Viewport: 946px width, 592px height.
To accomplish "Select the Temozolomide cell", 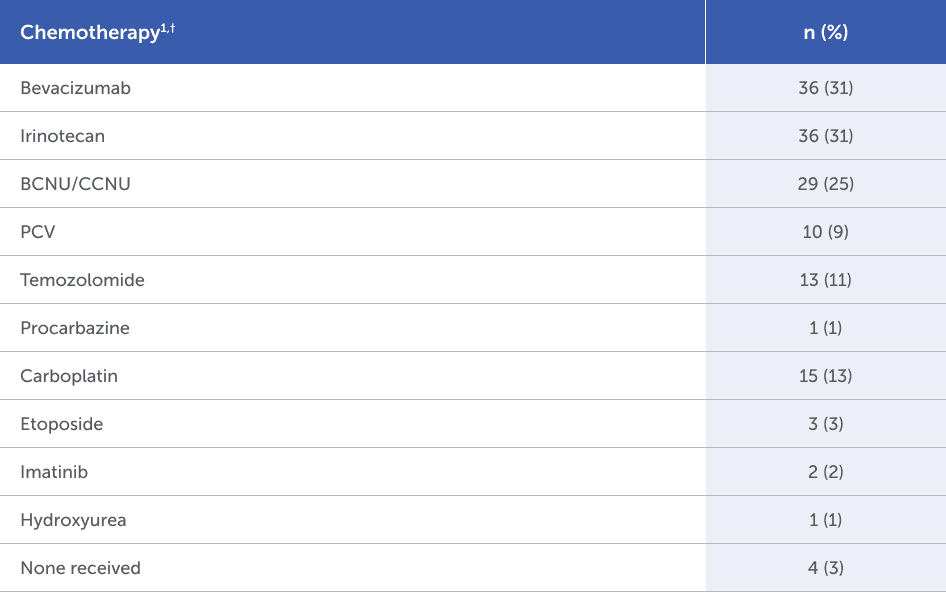I will point(83,280).
